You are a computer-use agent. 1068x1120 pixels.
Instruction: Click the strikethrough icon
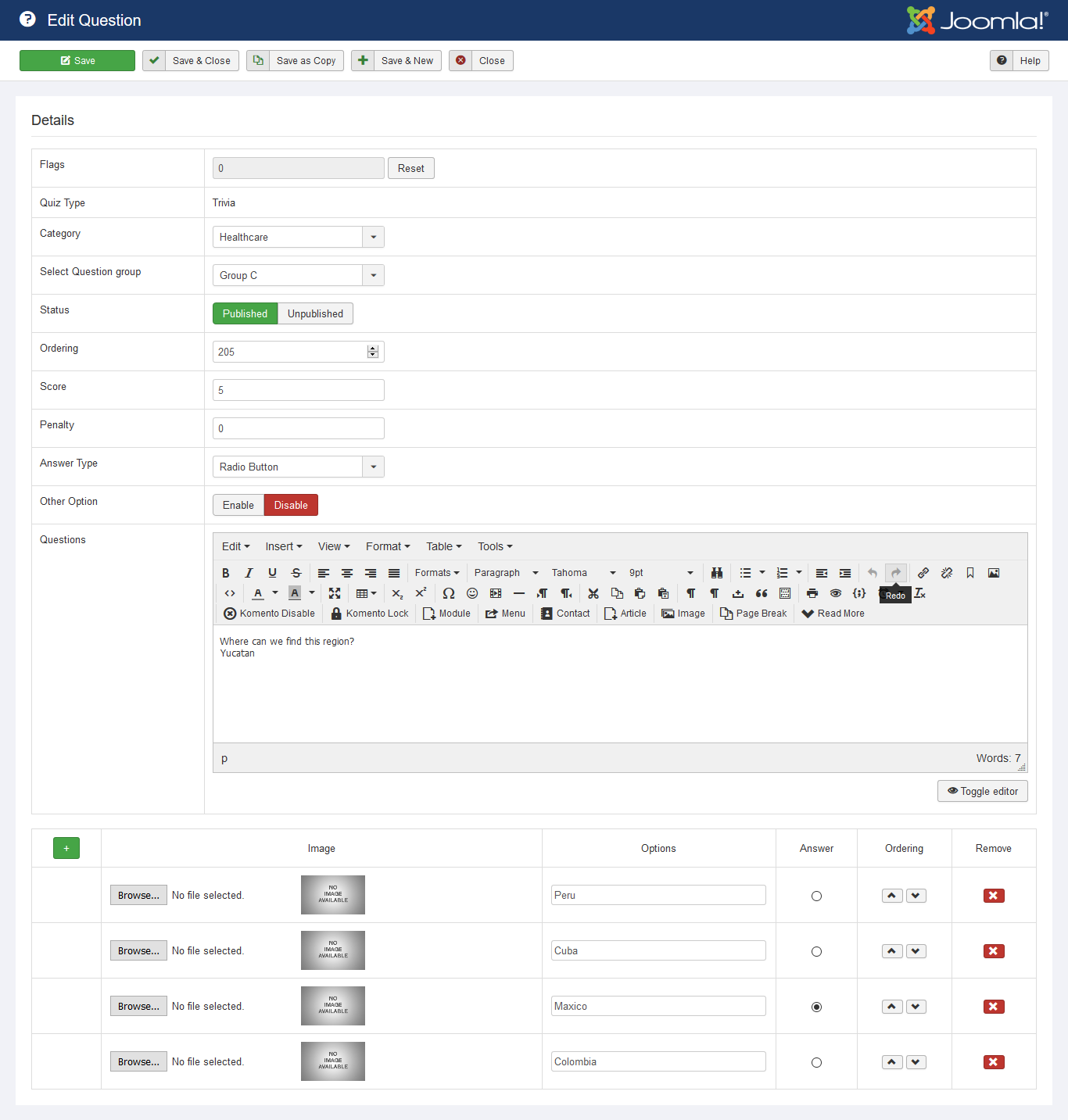[296, 573]
